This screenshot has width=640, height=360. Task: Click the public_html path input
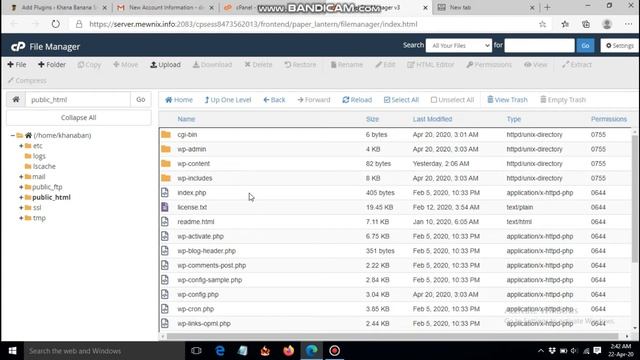click(x=78, y=100)
